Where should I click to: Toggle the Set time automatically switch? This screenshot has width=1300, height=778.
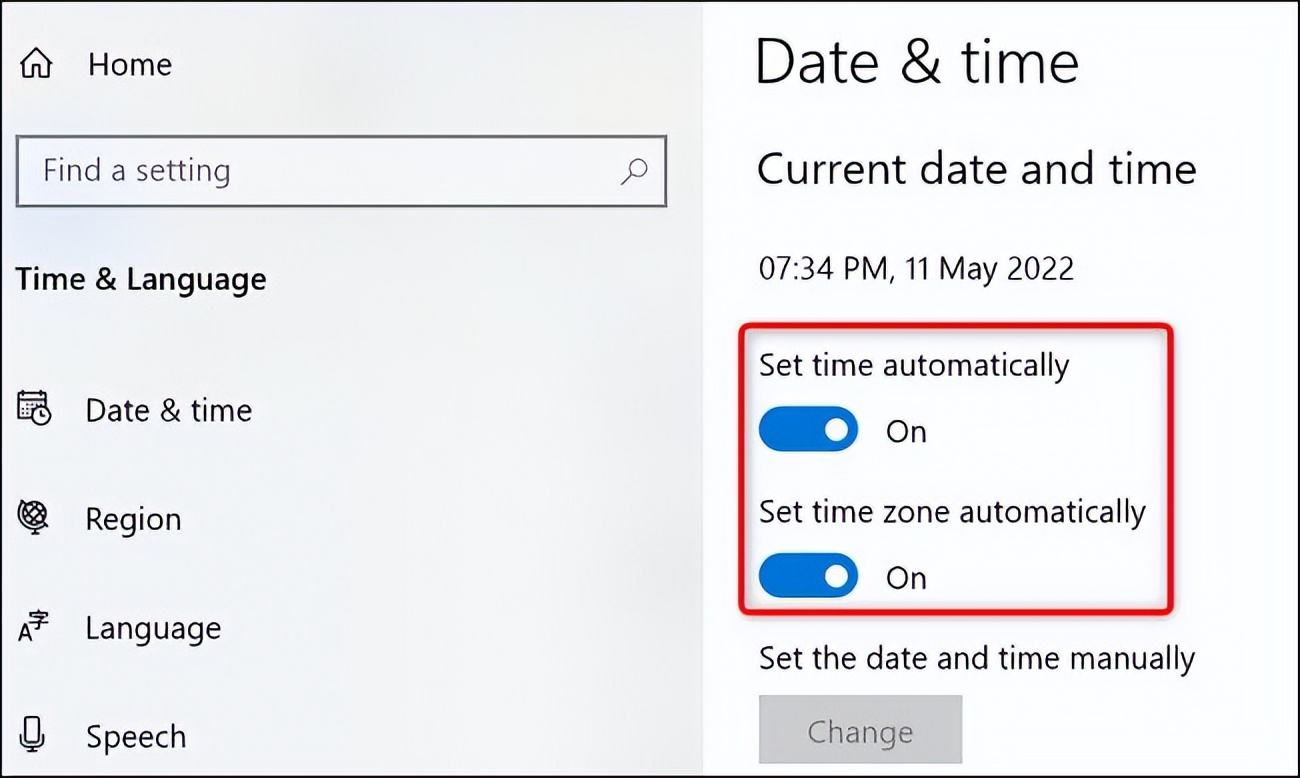pos(808,429)
